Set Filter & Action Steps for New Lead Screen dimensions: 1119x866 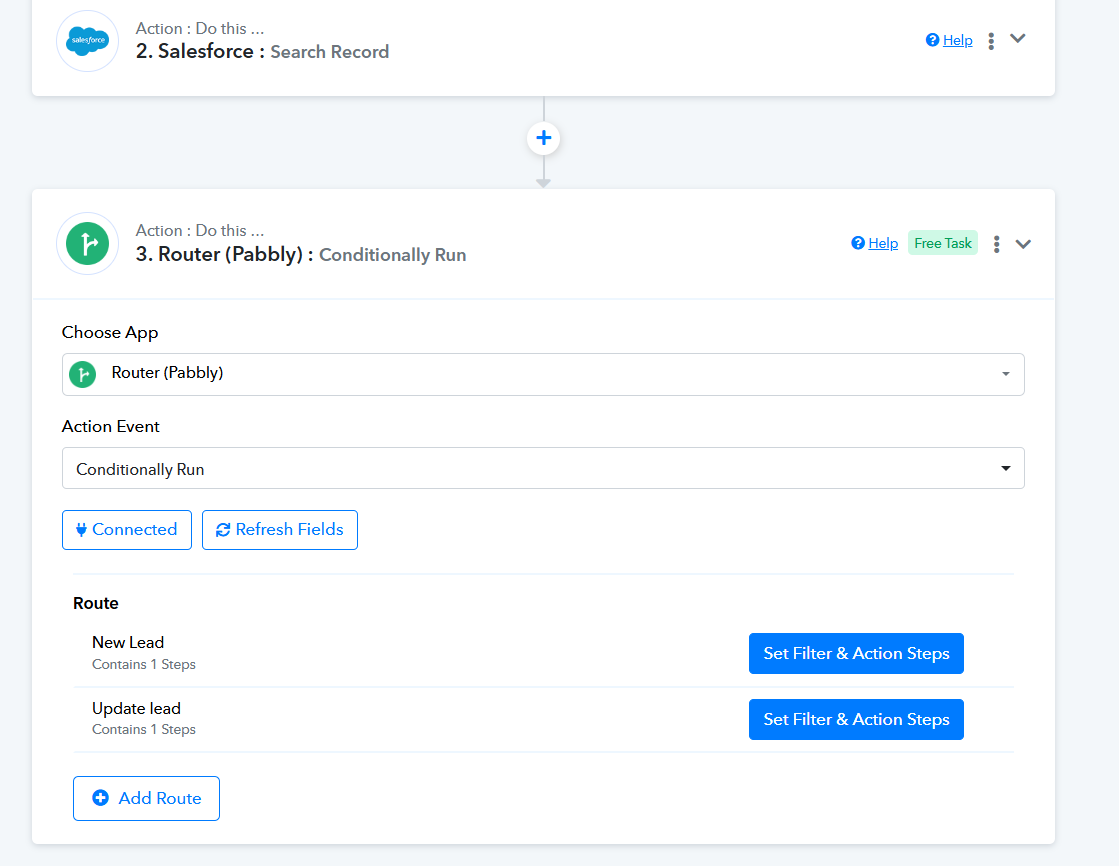click(x=856, y=653)
